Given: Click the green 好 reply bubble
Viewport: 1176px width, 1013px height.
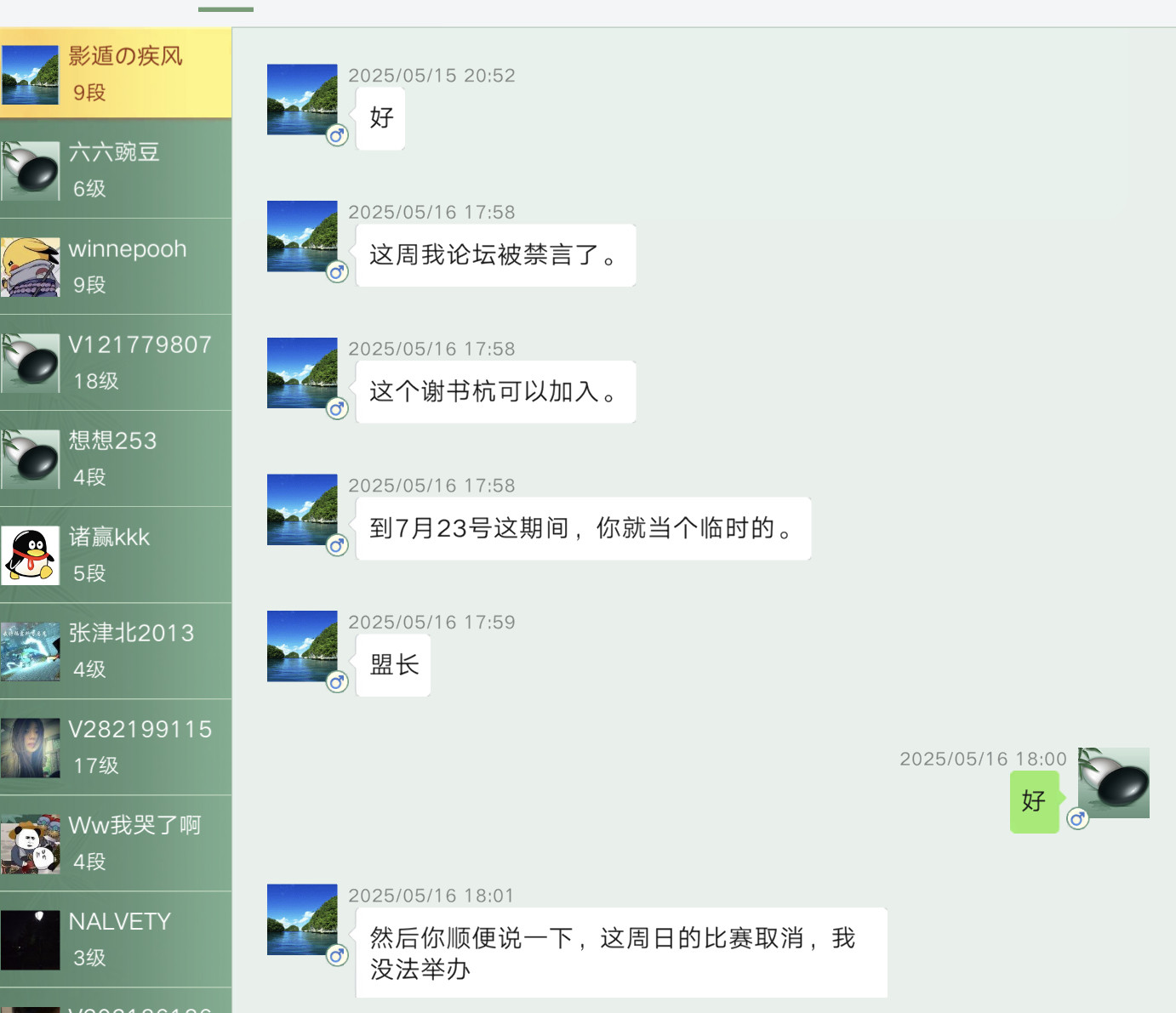Looking at the screenshot, I should [1035, 801].
